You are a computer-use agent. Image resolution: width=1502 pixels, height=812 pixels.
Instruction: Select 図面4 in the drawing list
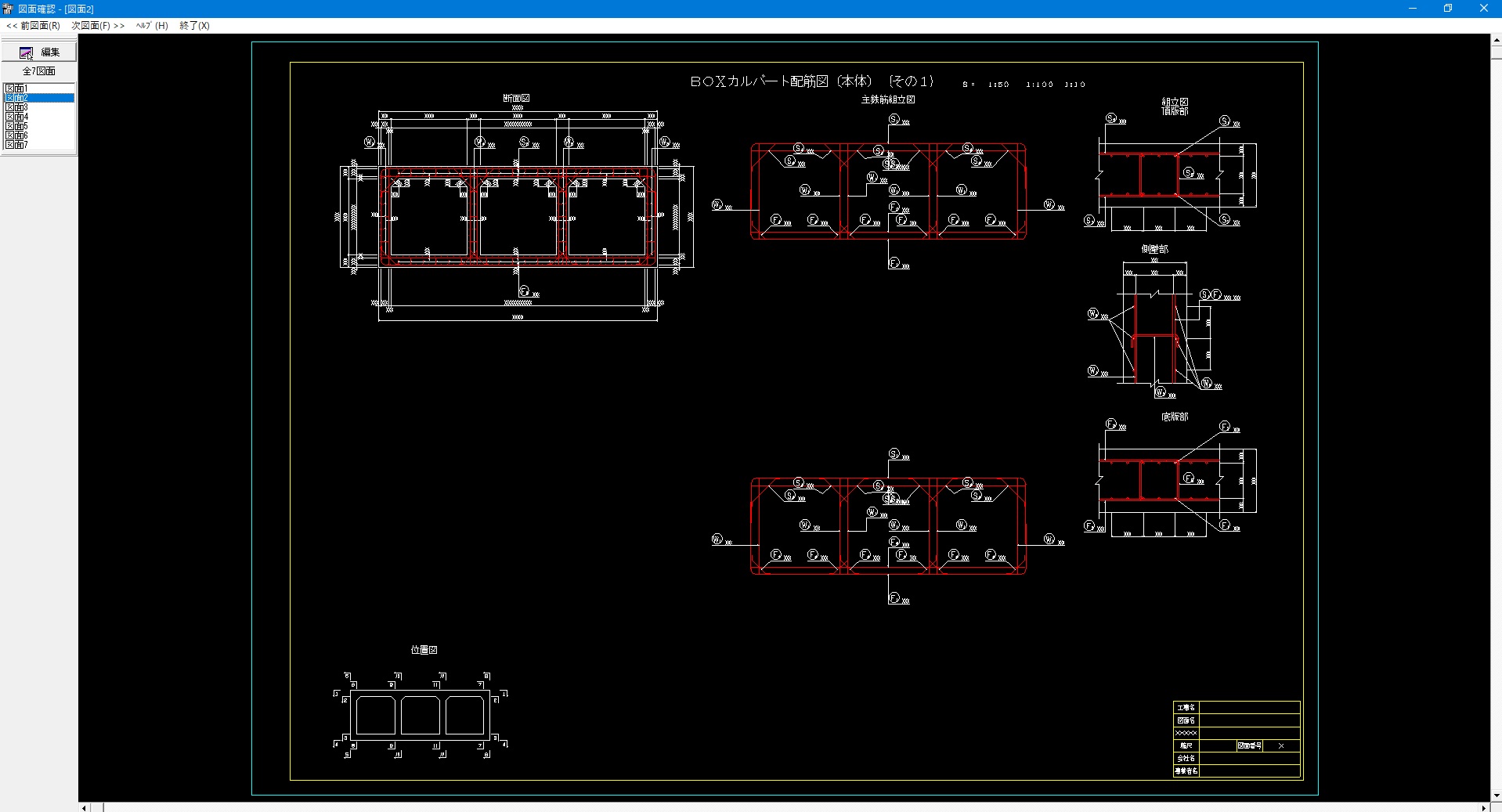click(x=16, y=117)
